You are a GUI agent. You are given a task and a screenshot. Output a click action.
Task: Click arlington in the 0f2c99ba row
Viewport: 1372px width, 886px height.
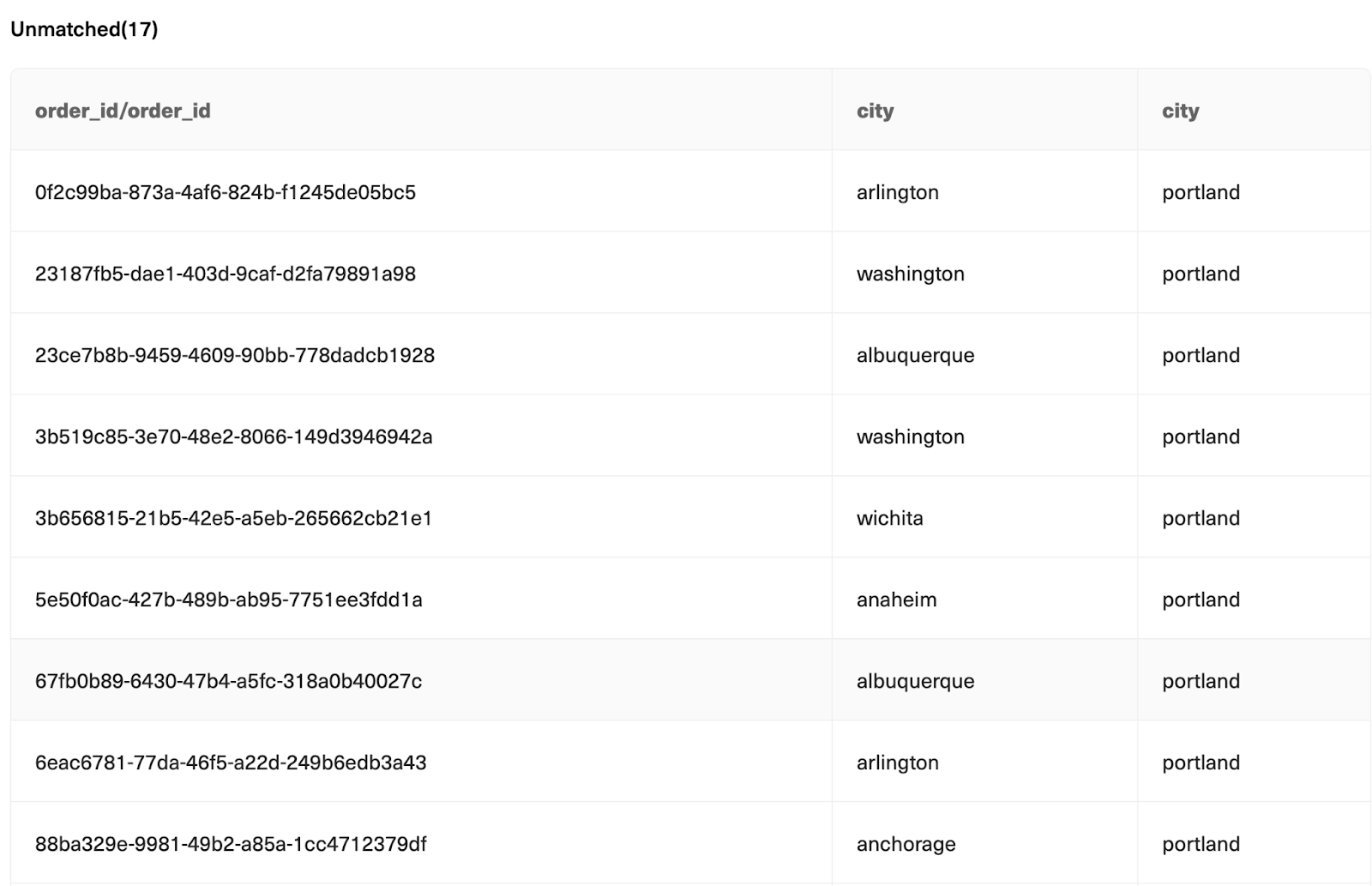897,192
